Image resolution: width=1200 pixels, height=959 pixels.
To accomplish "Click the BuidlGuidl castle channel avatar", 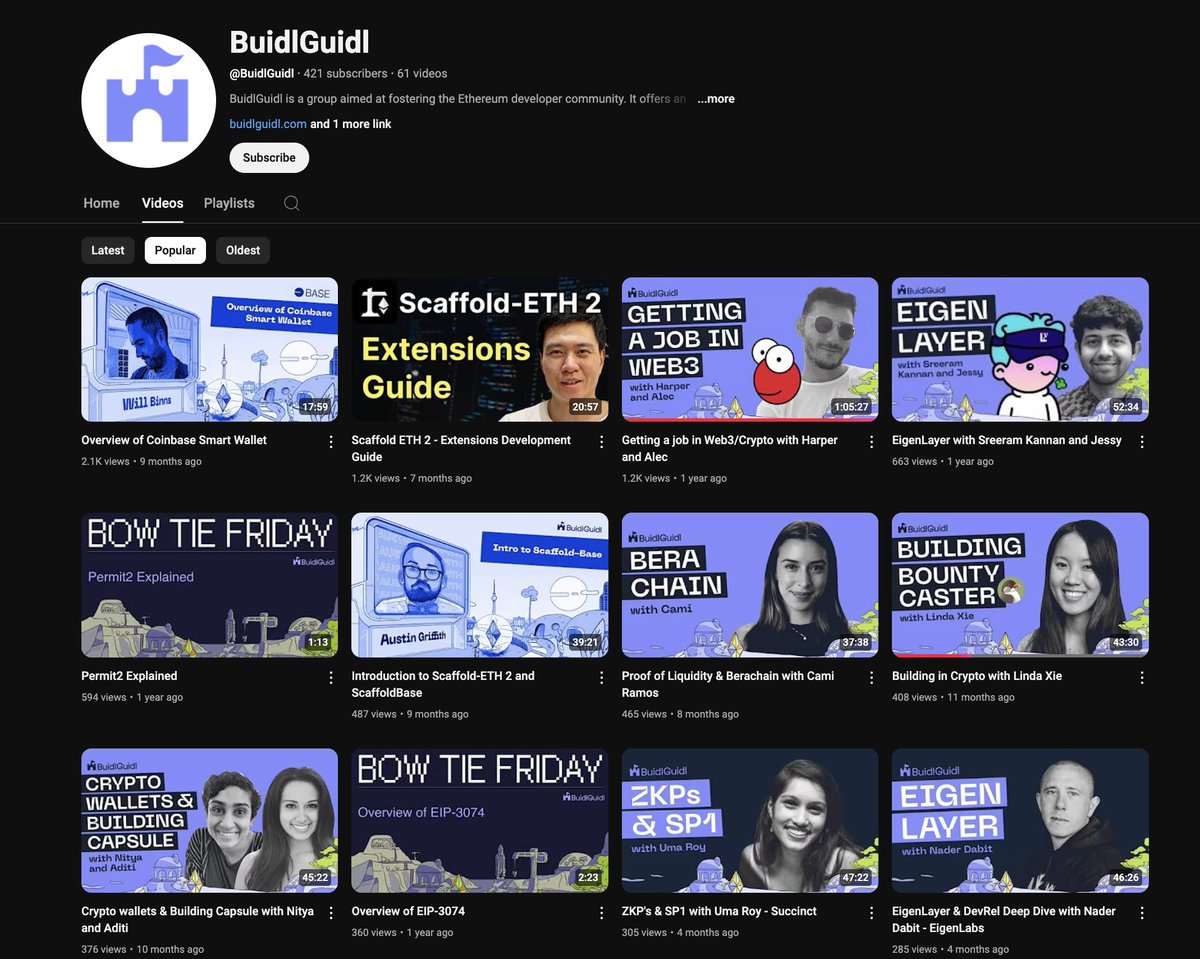I will tap(148, 100).
